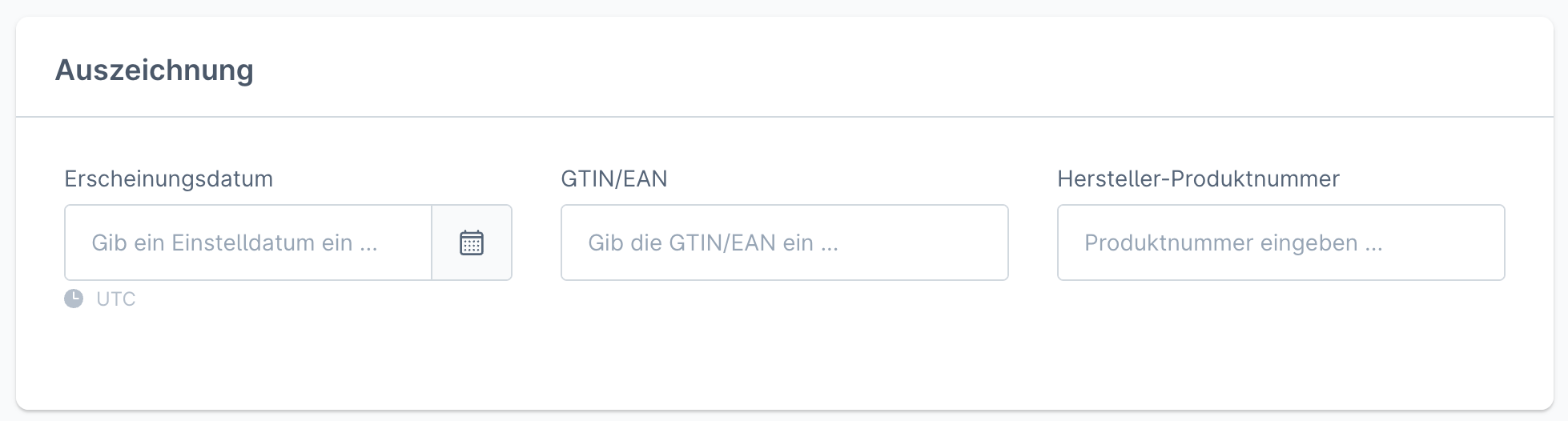The width and height of the screenshot is (1568, 421).
Task: Click the Erscheinungsdatum label
Action: [x=168, y=178]
